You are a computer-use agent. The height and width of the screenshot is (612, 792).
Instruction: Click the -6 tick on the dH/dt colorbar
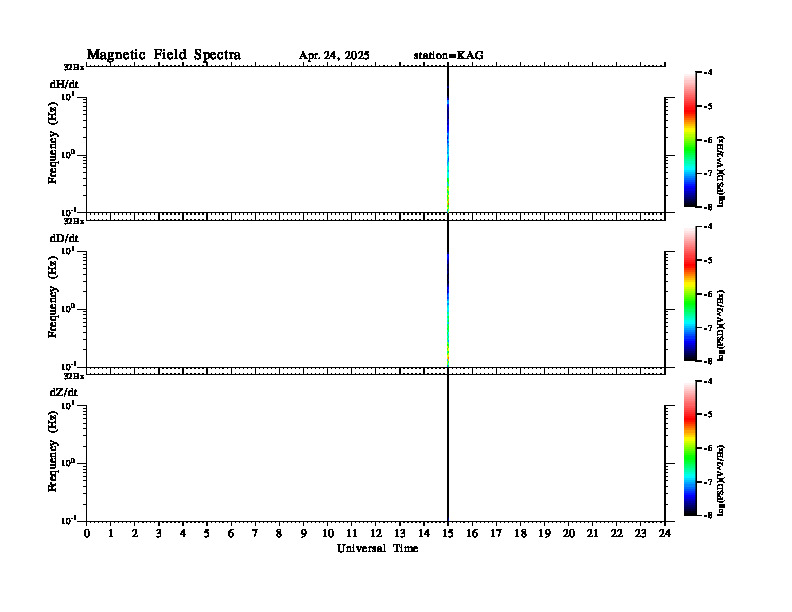708,140
